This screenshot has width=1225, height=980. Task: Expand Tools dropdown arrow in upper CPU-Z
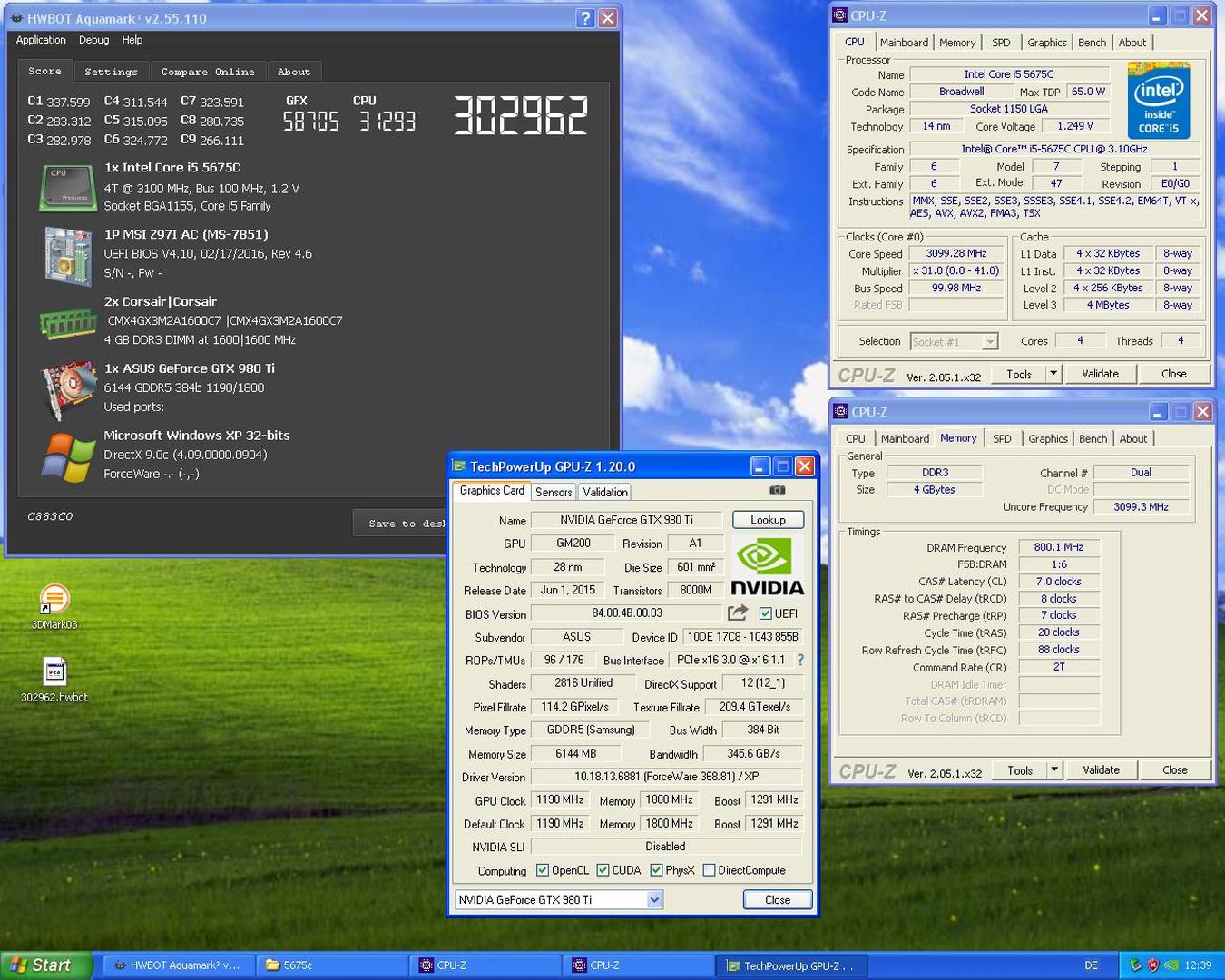(x=1053, y=374)
